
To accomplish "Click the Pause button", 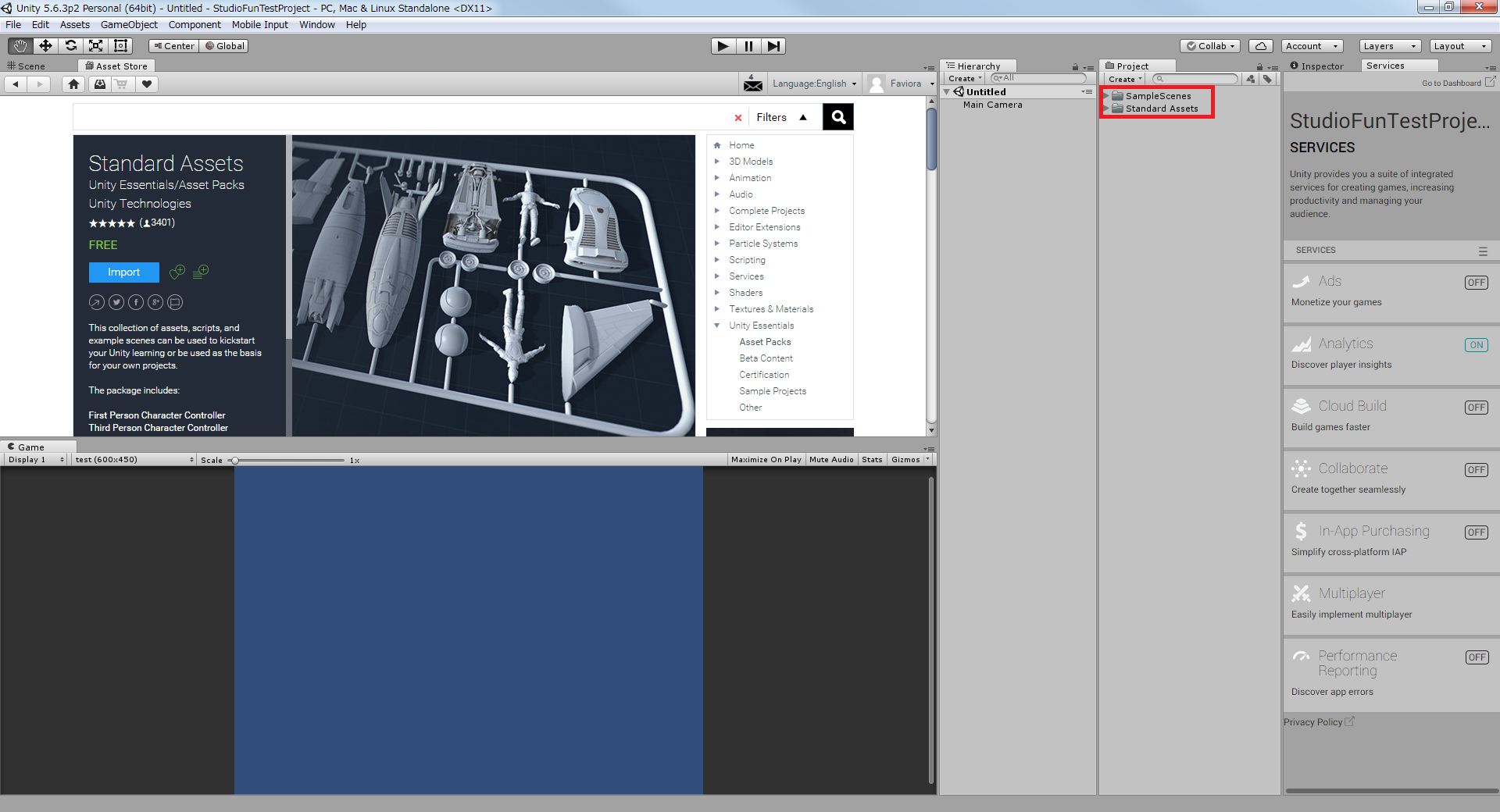I will 748,46.
